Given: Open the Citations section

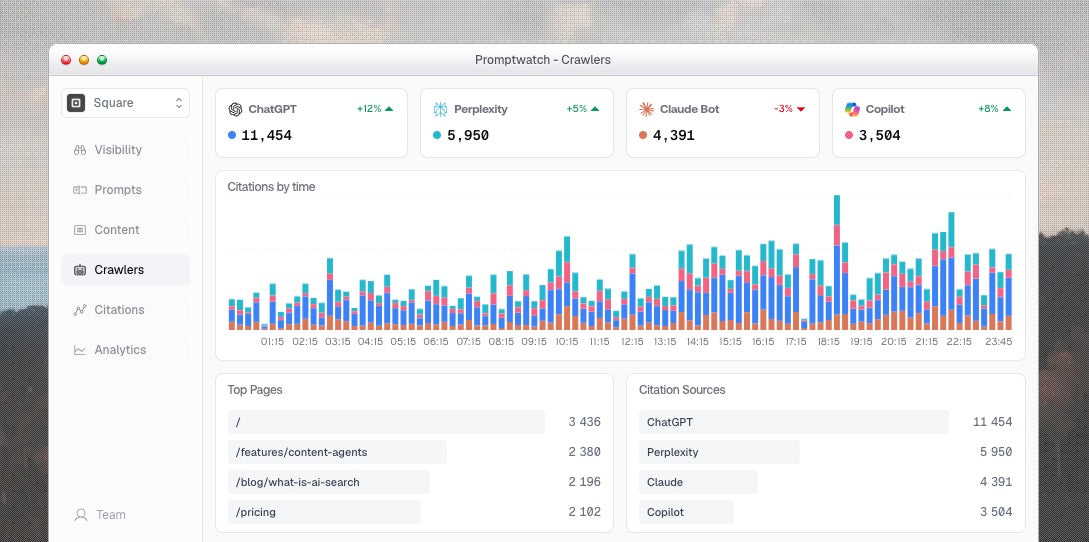Looking at the screenshot, I should 125,310.
